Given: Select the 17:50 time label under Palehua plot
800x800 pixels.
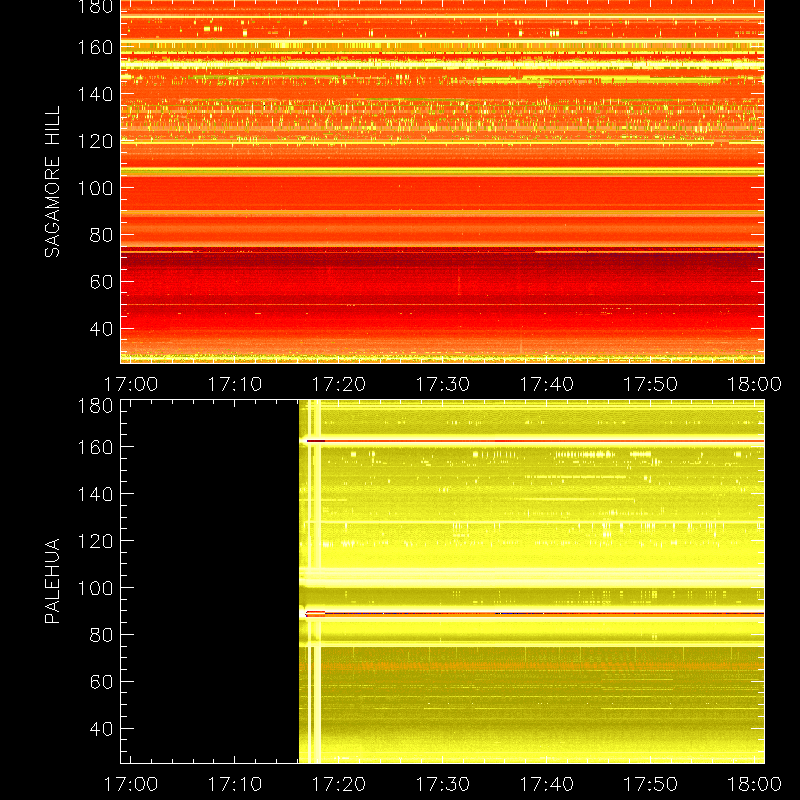Looking at the screenshot, I should 651,784.
